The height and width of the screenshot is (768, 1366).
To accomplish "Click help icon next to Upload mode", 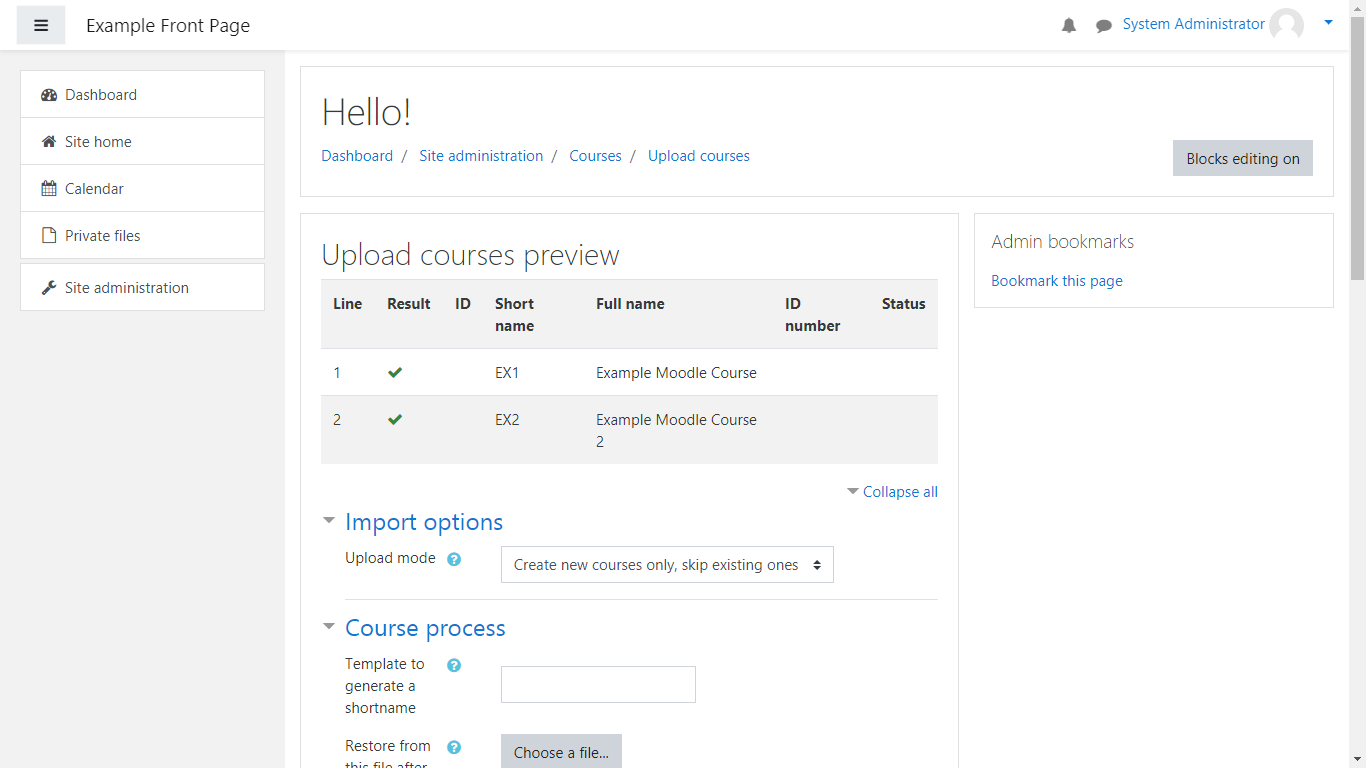I will 454,559.
